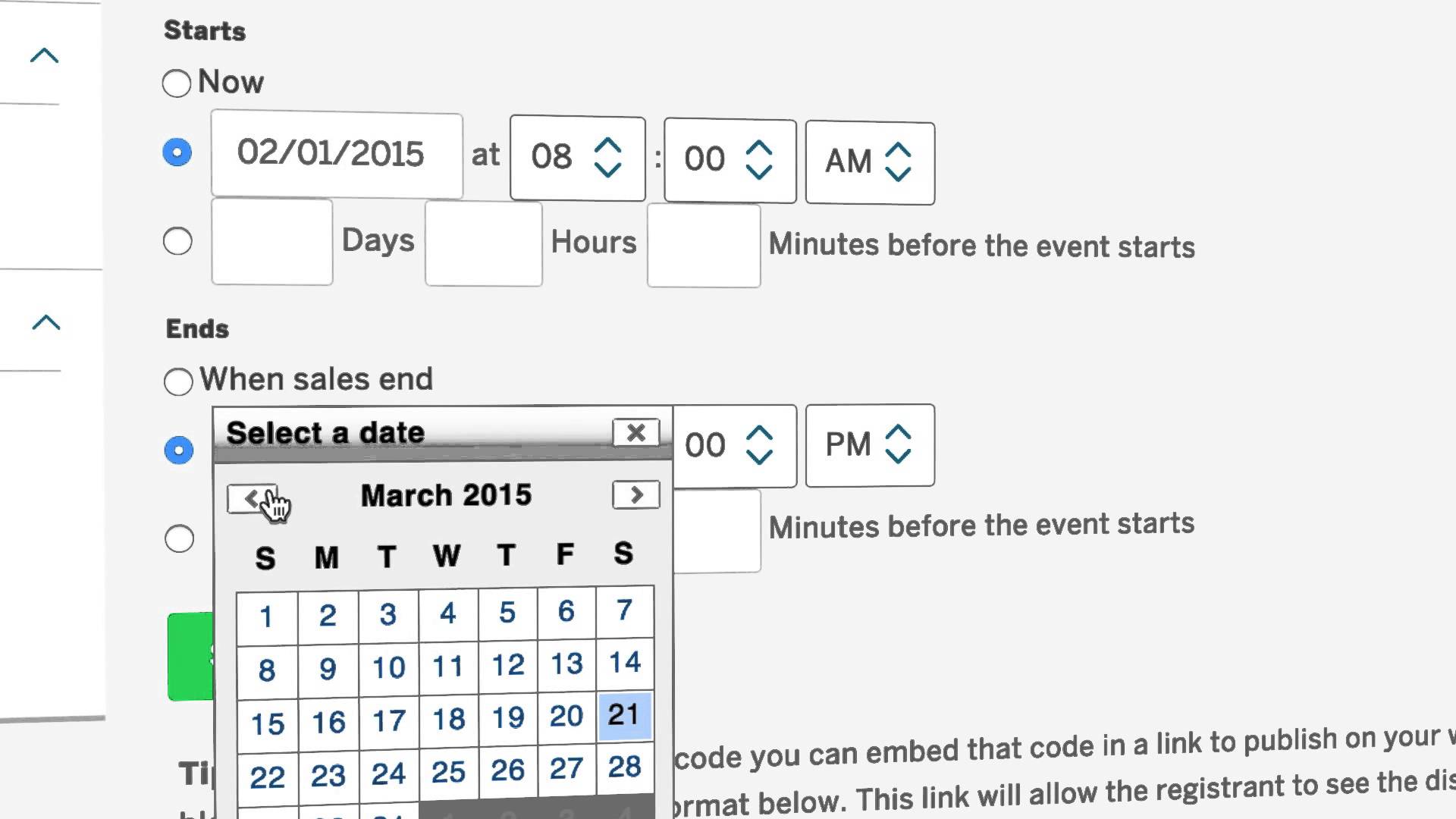
Task: Open the start hour 08 stepper
Action: pyautogui.click(x=577, y=158)
